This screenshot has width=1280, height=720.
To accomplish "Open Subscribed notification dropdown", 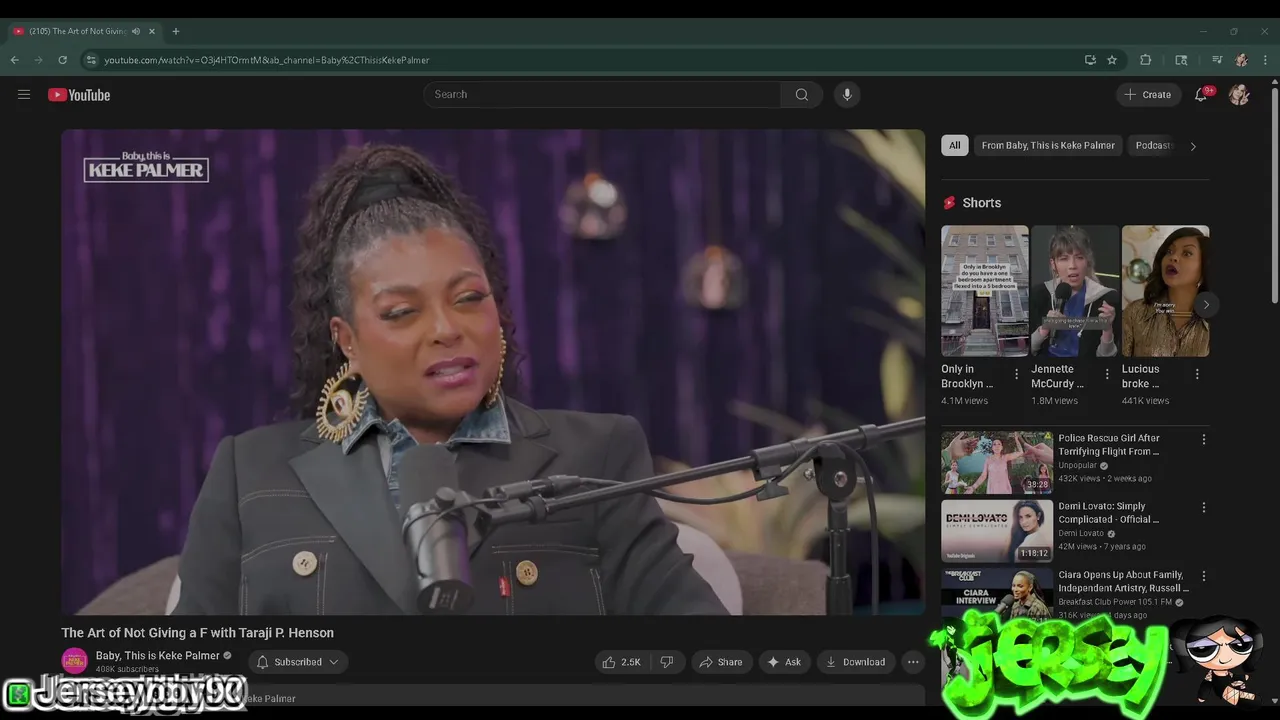I will click(x=298, y=662).
